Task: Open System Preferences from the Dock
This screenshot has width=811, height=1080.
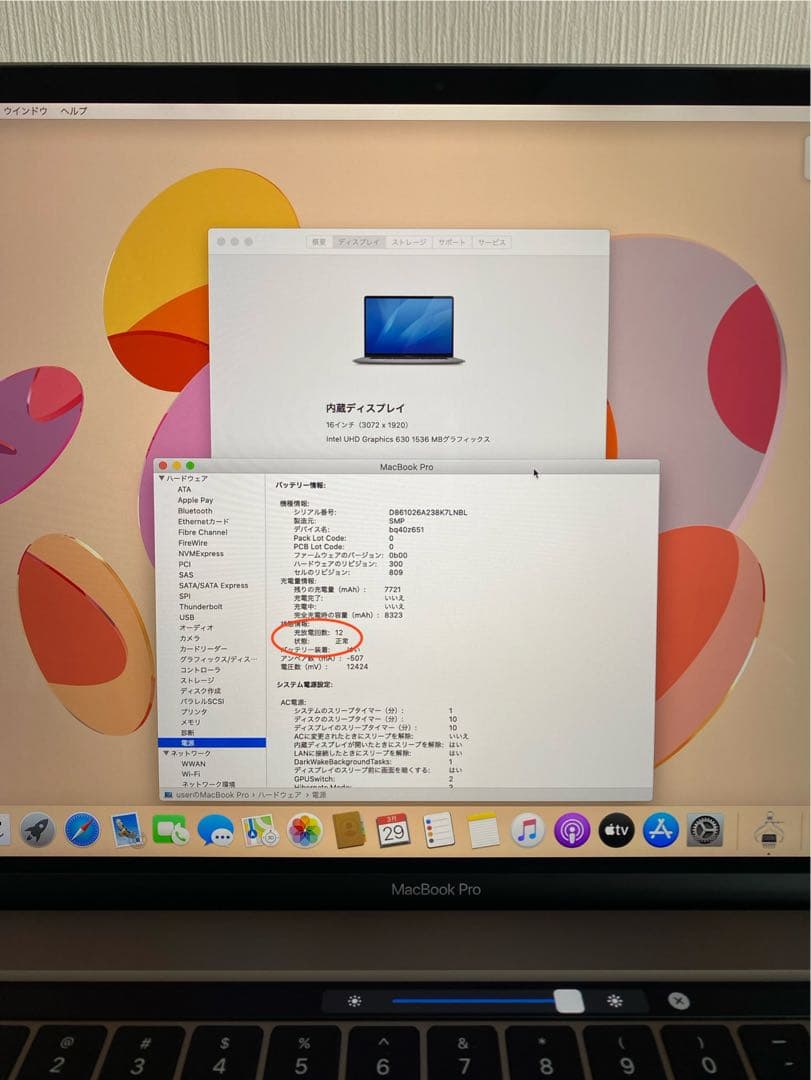Action: coord(703,830)
